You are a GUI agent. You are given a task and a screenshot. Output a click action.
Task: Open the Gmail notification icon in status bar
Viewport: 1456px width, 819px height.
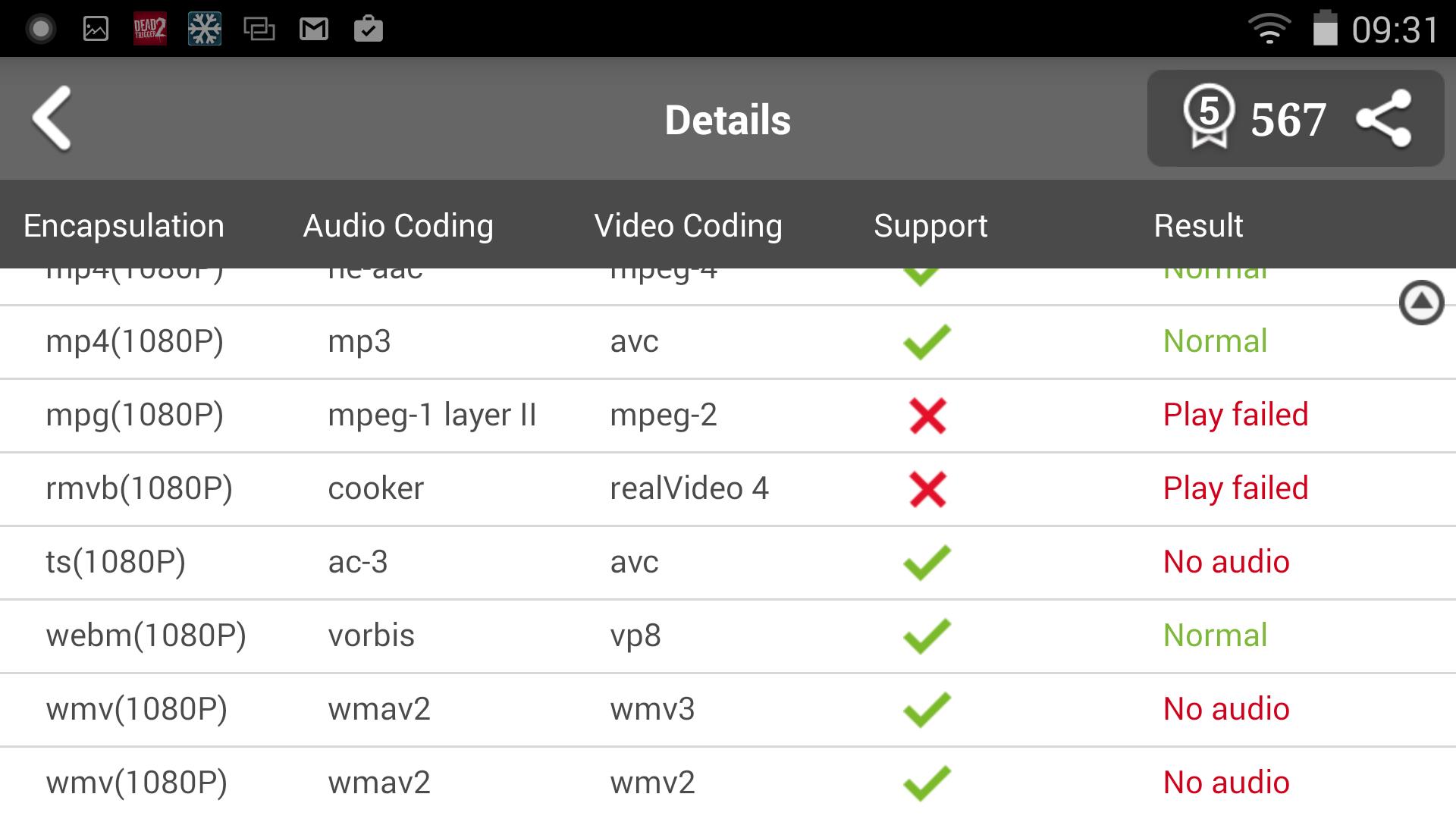coord(313,30)
